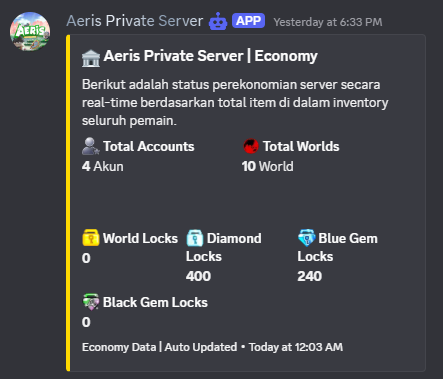
Task: Click the 240 Blue Gem Locks value
Action: [x=310, y=276]
